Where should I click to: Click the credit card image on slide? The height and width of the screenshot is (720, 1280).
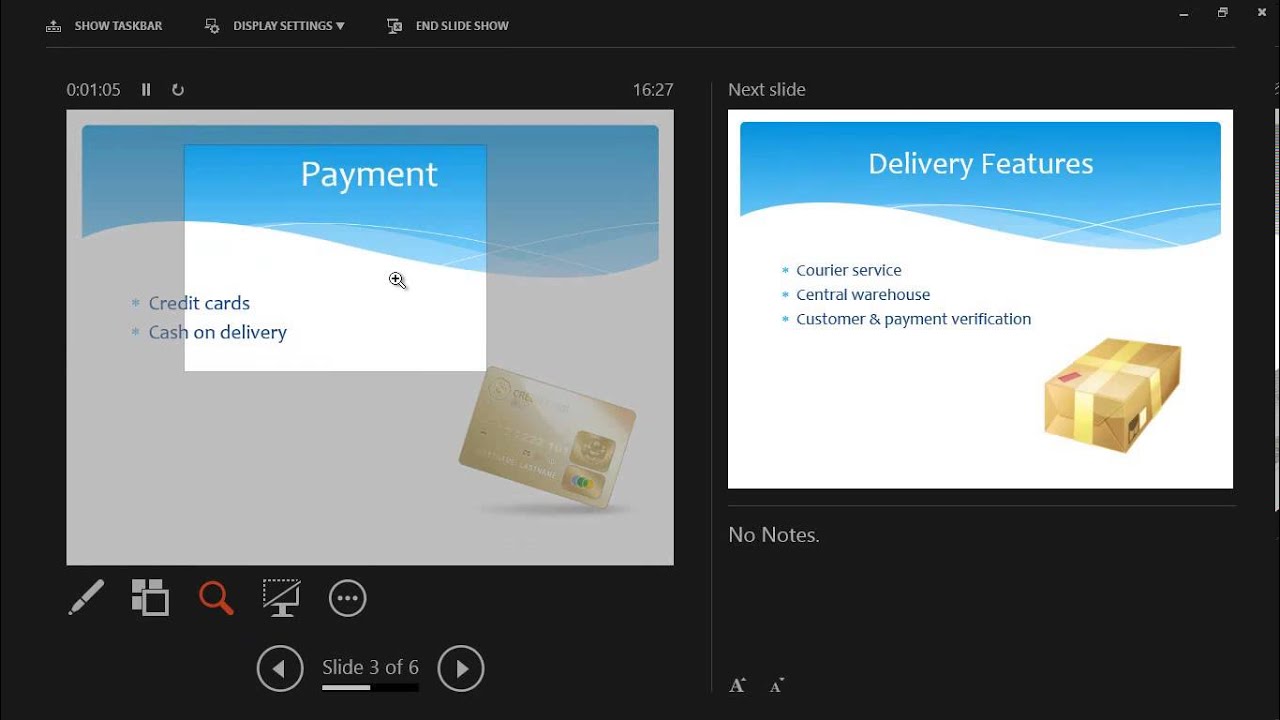(548, 440)
